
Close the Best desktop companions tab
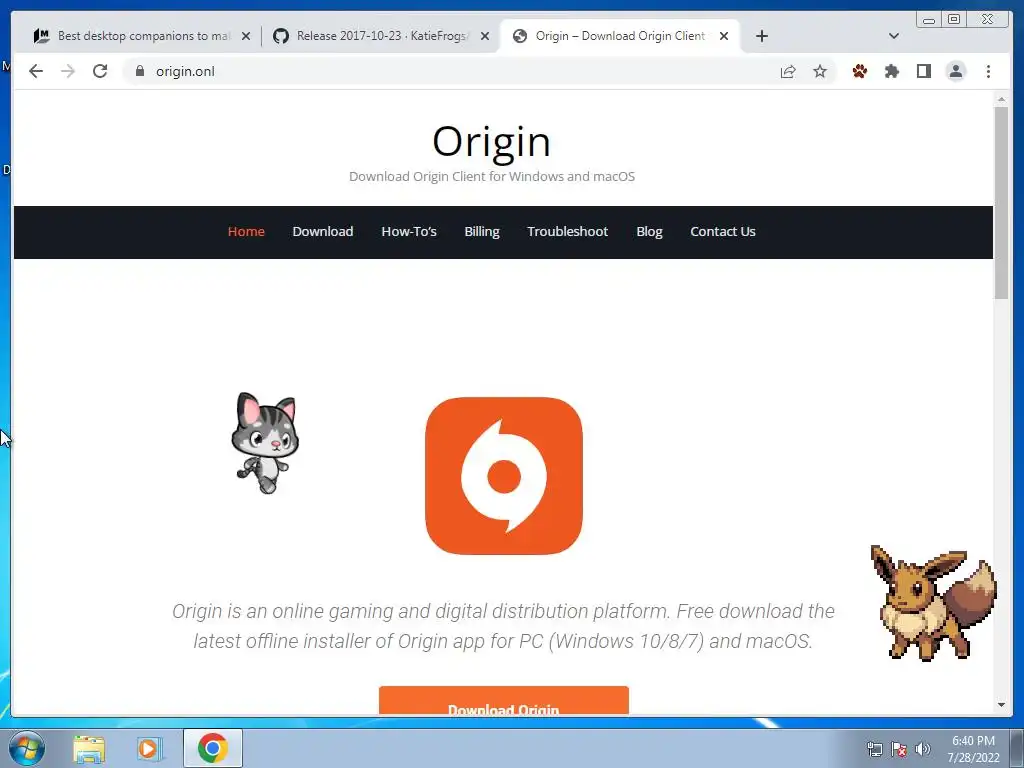tap(246, 37)
